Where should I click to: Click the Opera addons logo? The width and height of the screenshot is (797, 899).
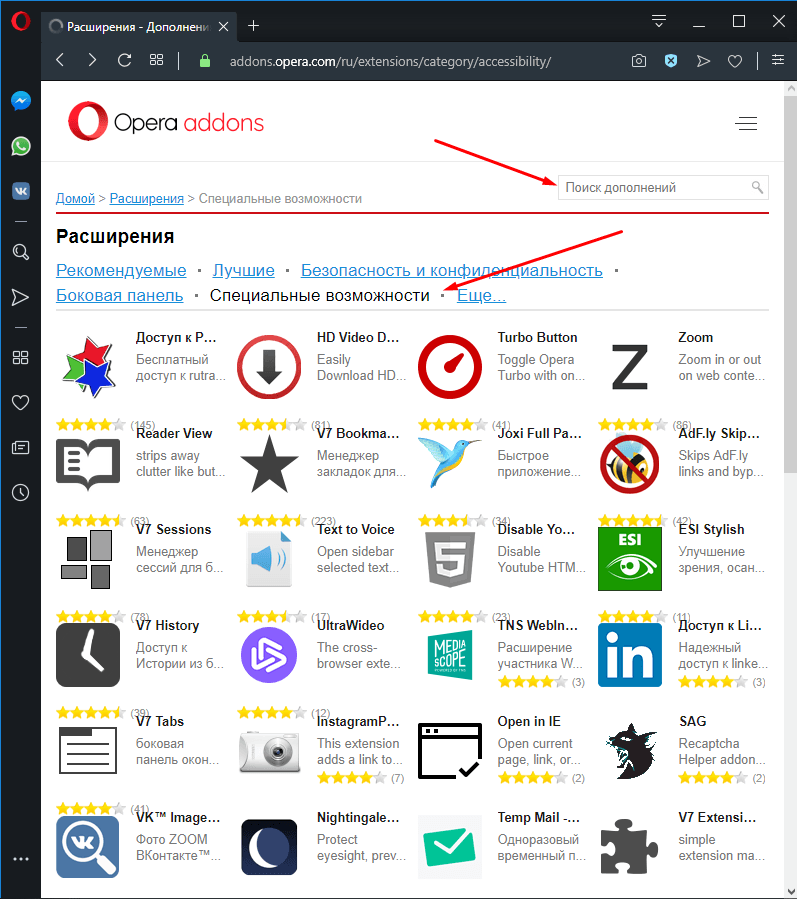(x=166, y=122)
